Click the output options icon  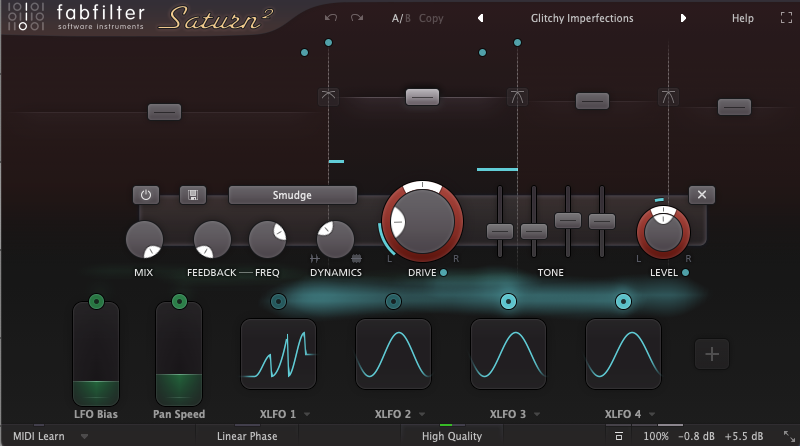tap(618, 436)
